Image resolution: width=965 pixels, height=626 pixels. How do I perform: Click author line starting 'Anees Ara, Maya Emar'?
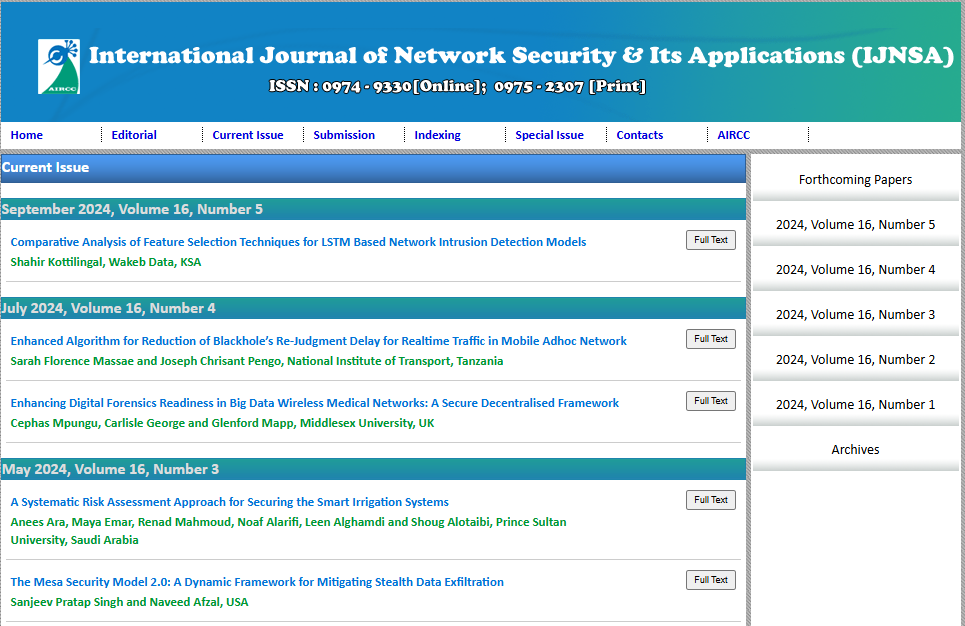pyautogui.click(x=288, y=531)
